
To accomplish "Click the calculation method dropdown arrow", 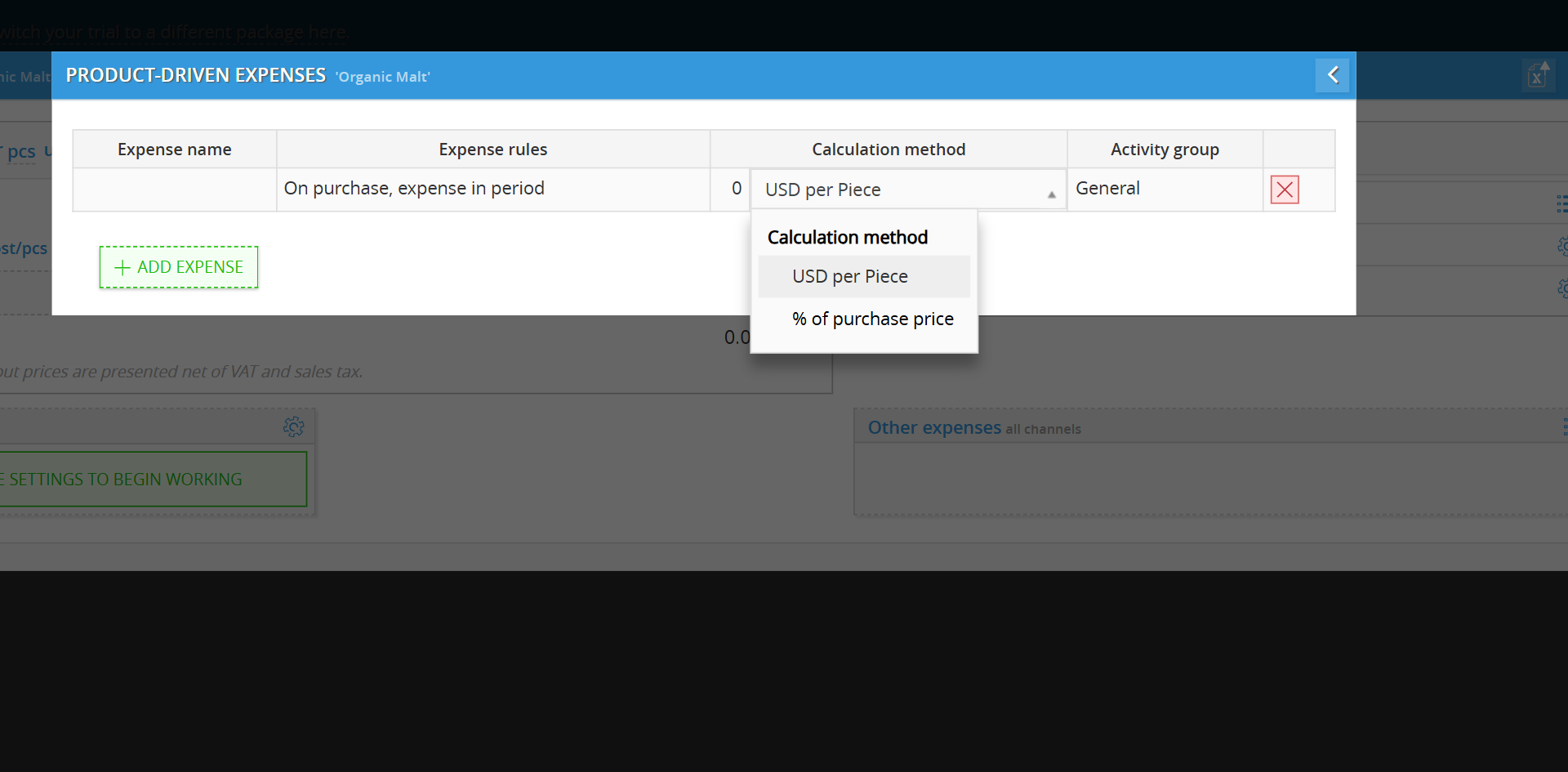I will pyautogui.click(x=1051, y=194).
